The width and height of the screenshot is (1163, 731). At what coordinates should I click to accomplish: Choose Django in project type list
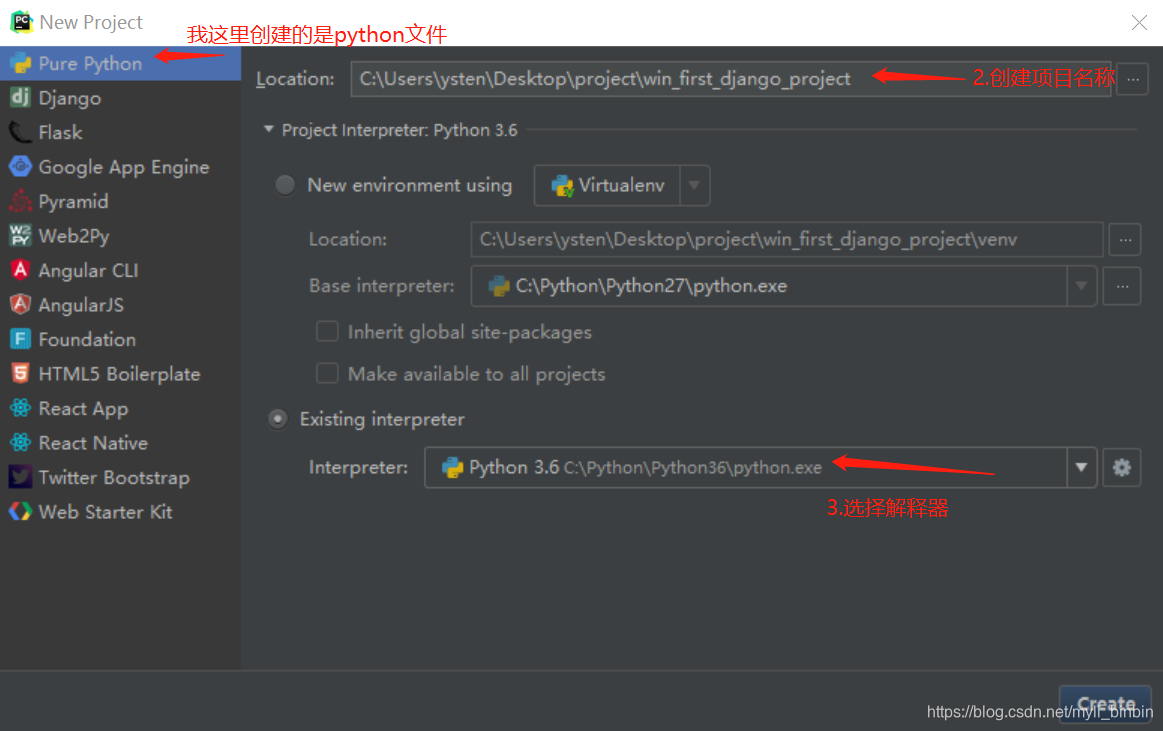click(x=70, y=98)
